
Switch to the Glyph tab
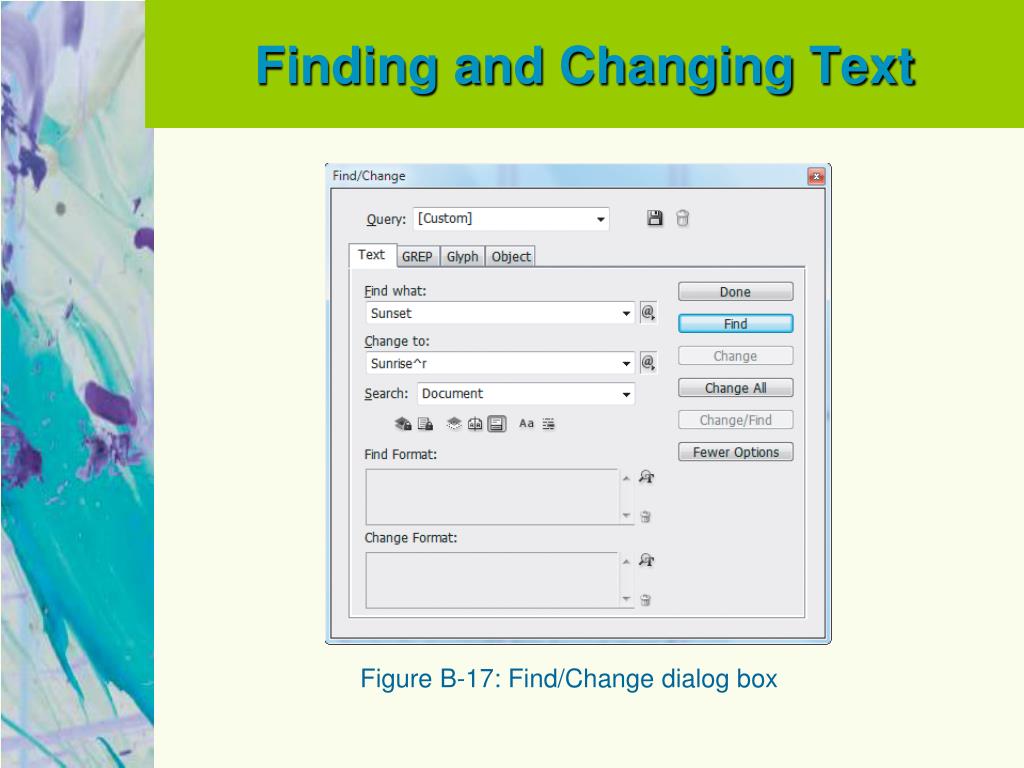pos(462,257)
